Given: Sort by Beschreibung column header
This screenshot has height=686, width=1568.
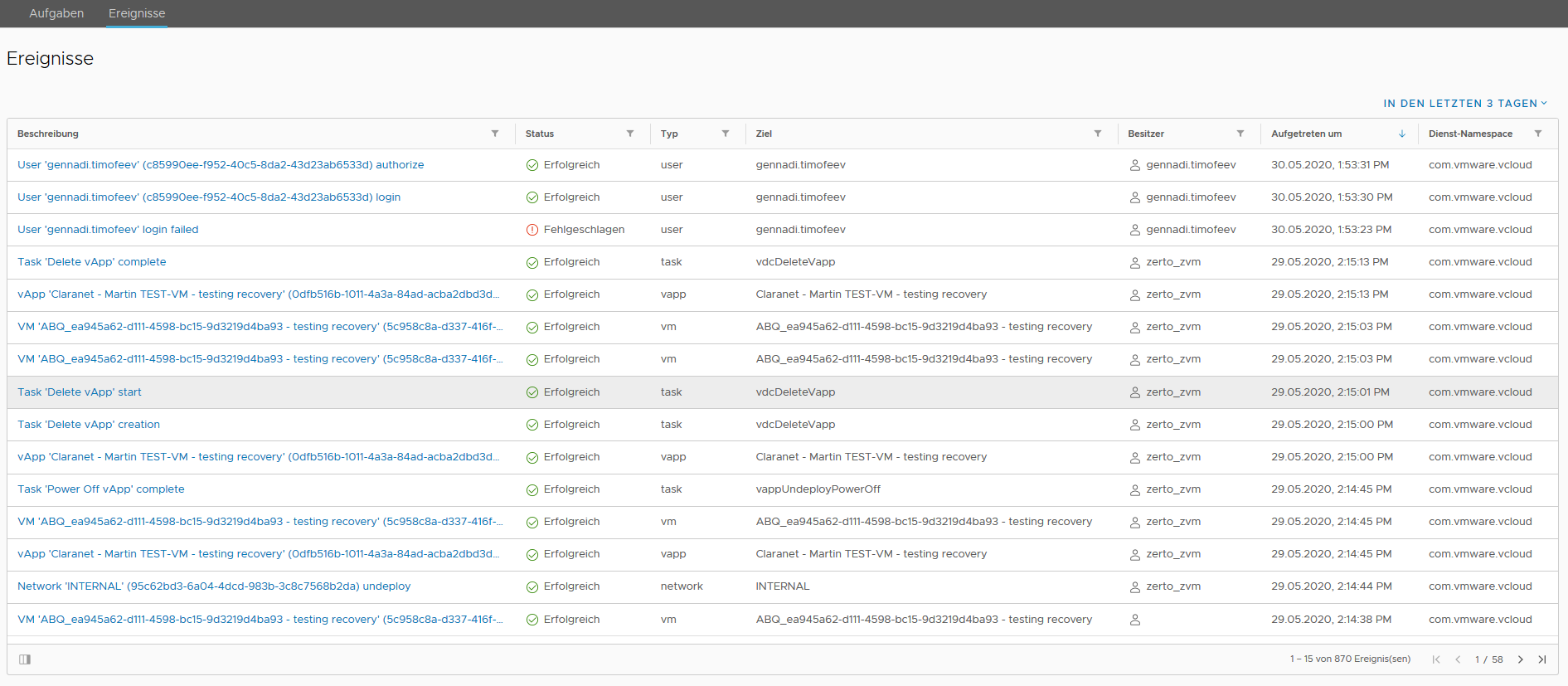Looking at the screenshot, I should pyautogui.click(x=48, y=134).
